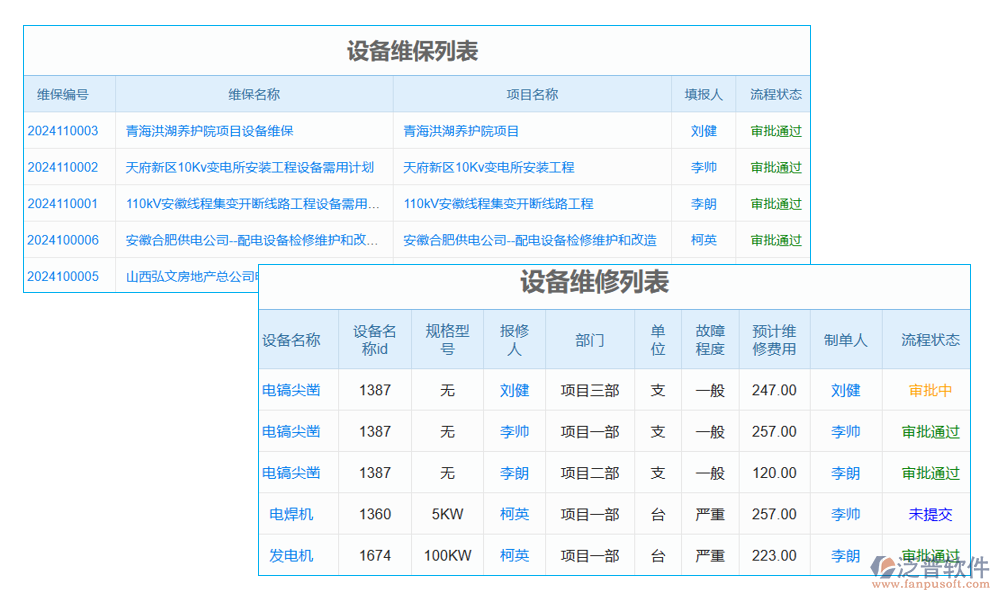Open creator 李朗 from repair list
The image size is (1000, 600).
pos(845,472)
